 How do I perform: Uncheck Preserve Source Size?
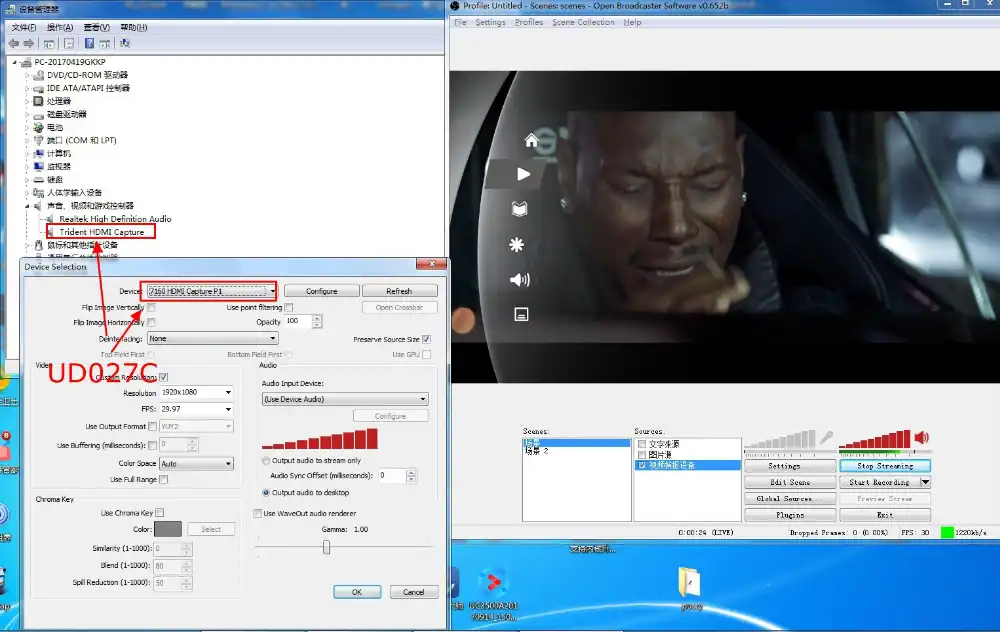click(426, 339)
